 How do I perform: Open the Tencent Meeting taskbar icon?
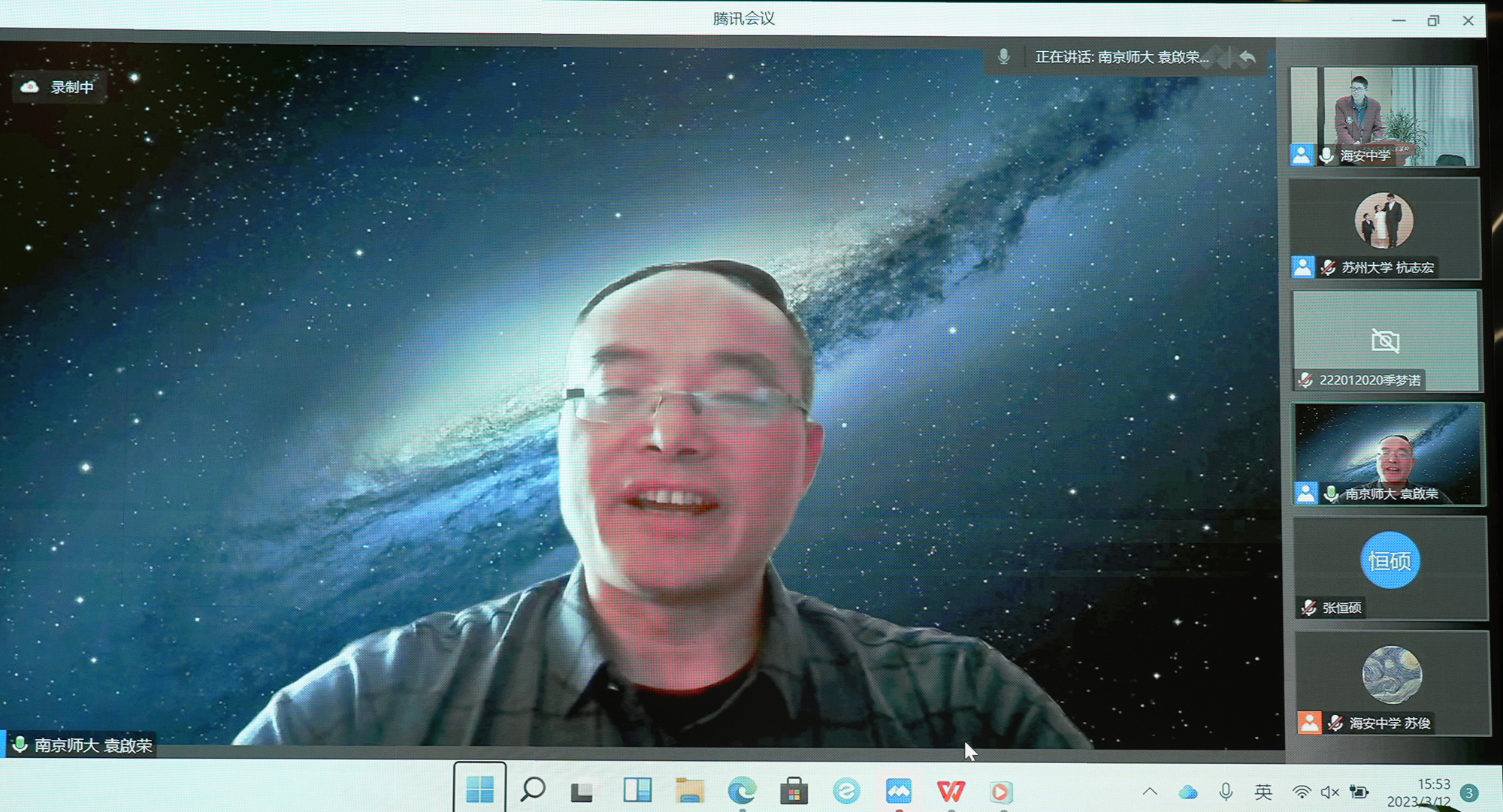(x=898, y=790)
